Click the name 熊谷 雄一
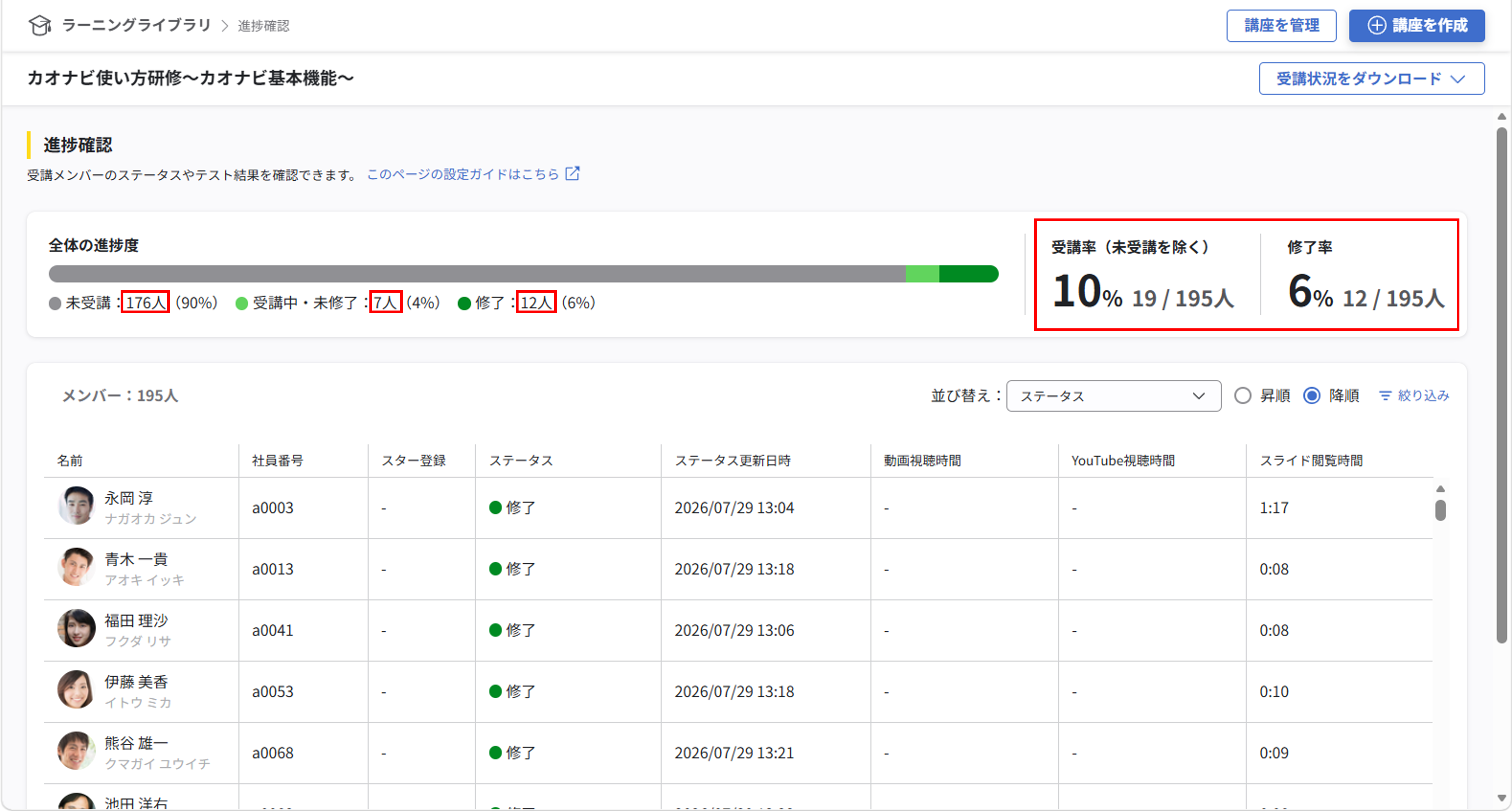Image resolution: width=1512 pixels, height=811 pixels. (x=136, y=744)
